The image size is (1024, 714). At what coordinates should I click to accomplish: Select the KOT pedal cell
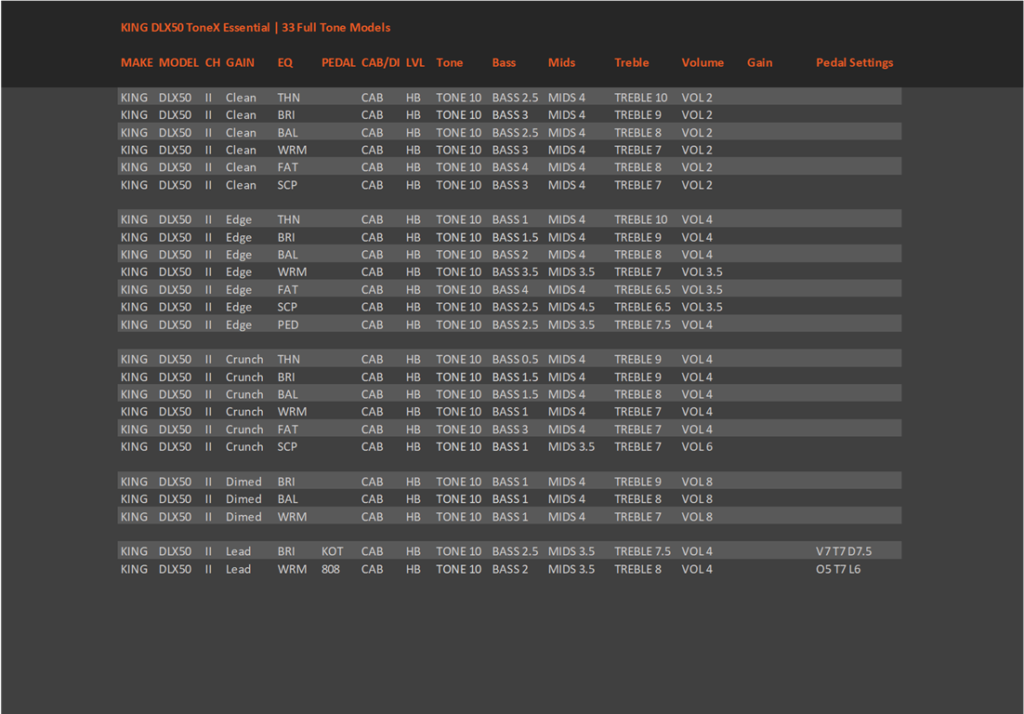[x=332, y=551]
